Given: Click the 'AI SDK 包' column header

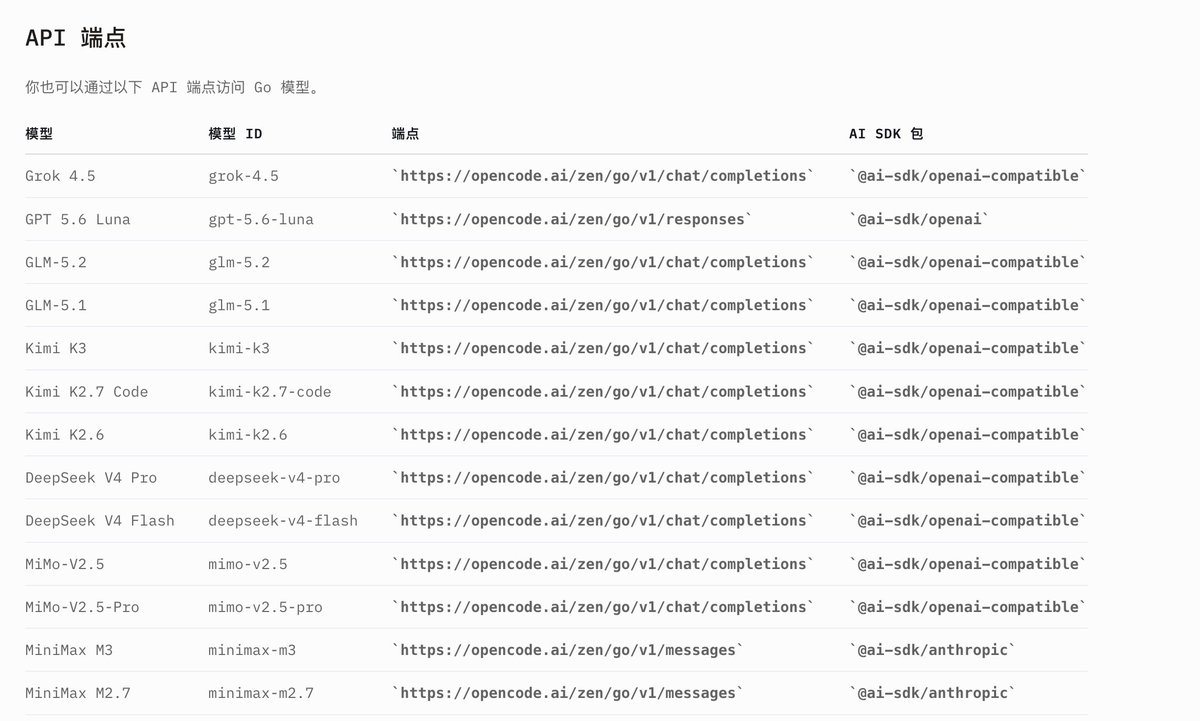Looking at the screenshot, I should (886, 133).
